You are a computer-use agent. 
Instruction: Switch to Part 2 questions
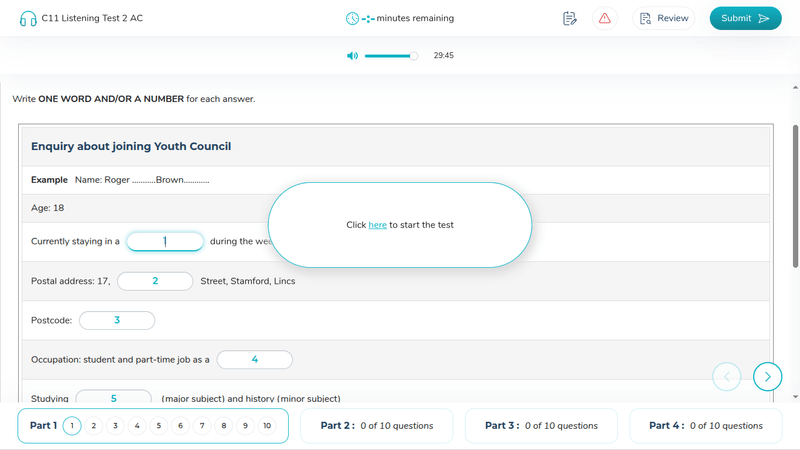[x=377, y=426]
